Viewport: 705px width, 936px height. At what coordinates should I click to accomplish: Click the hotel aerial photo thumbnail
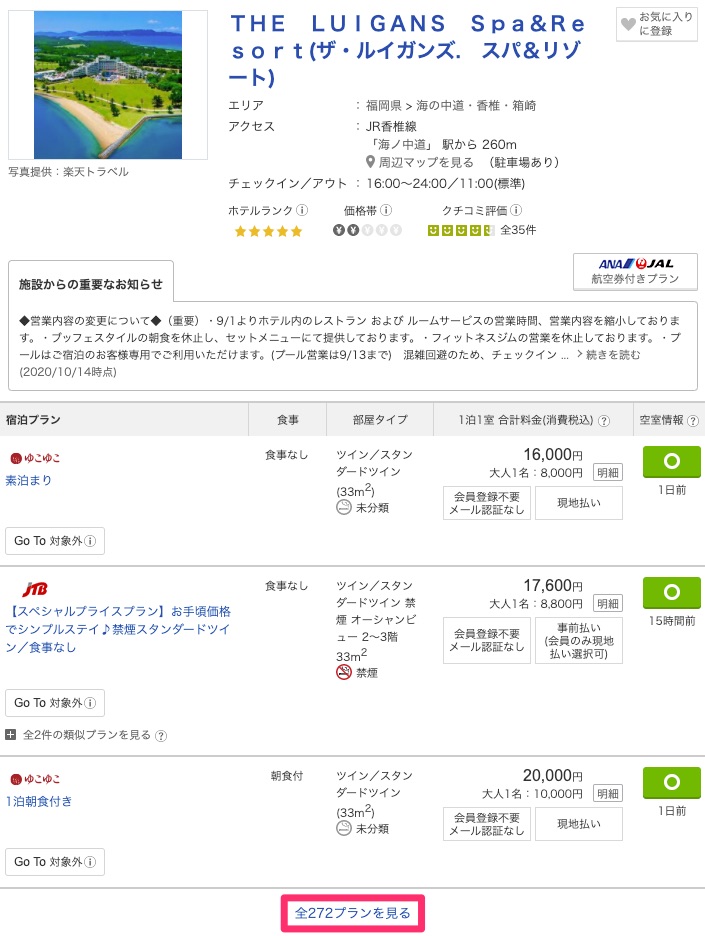pyautogui.click(x=108, y=85)
